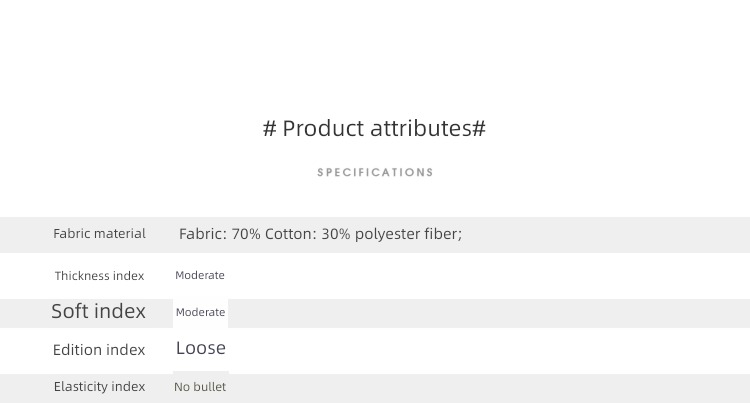Click the Loose value text
The width and height of the screenshot is (750, 403).
(201, 348)
